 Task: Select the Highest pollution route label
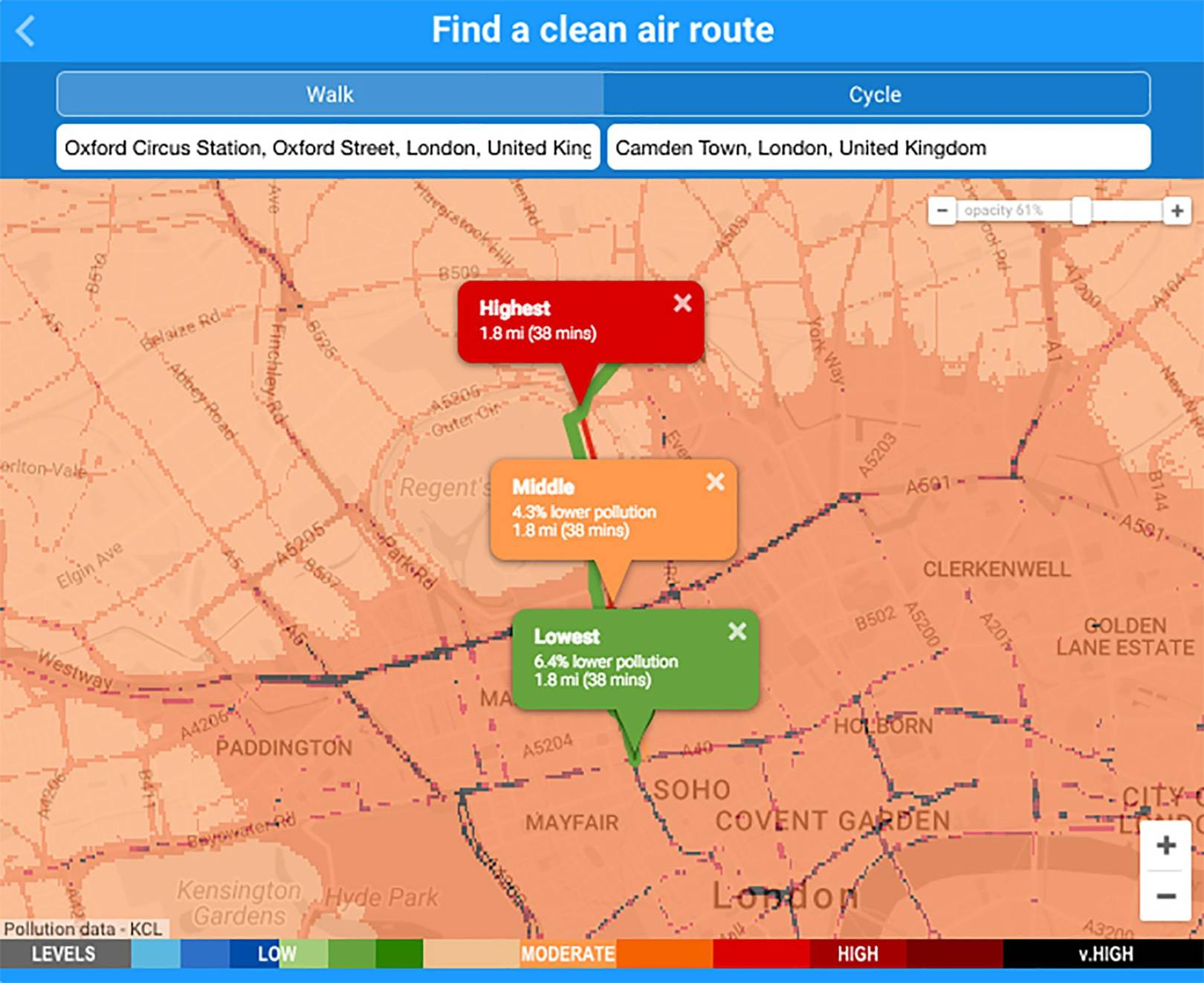pos(514,308)
